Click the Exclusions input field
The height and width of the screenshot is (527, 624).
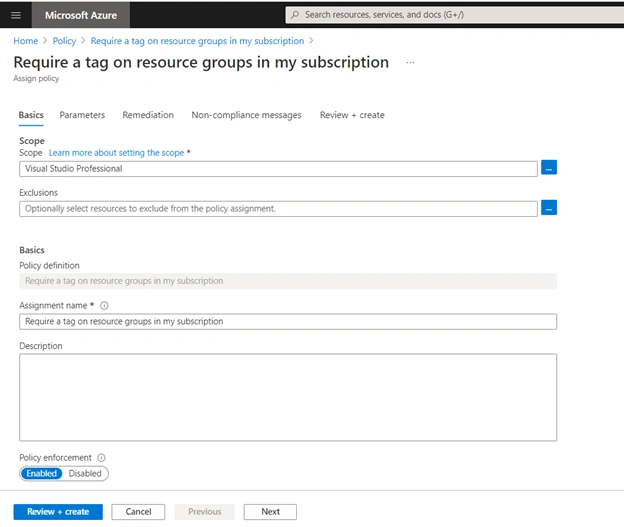[x=278, y=209]
